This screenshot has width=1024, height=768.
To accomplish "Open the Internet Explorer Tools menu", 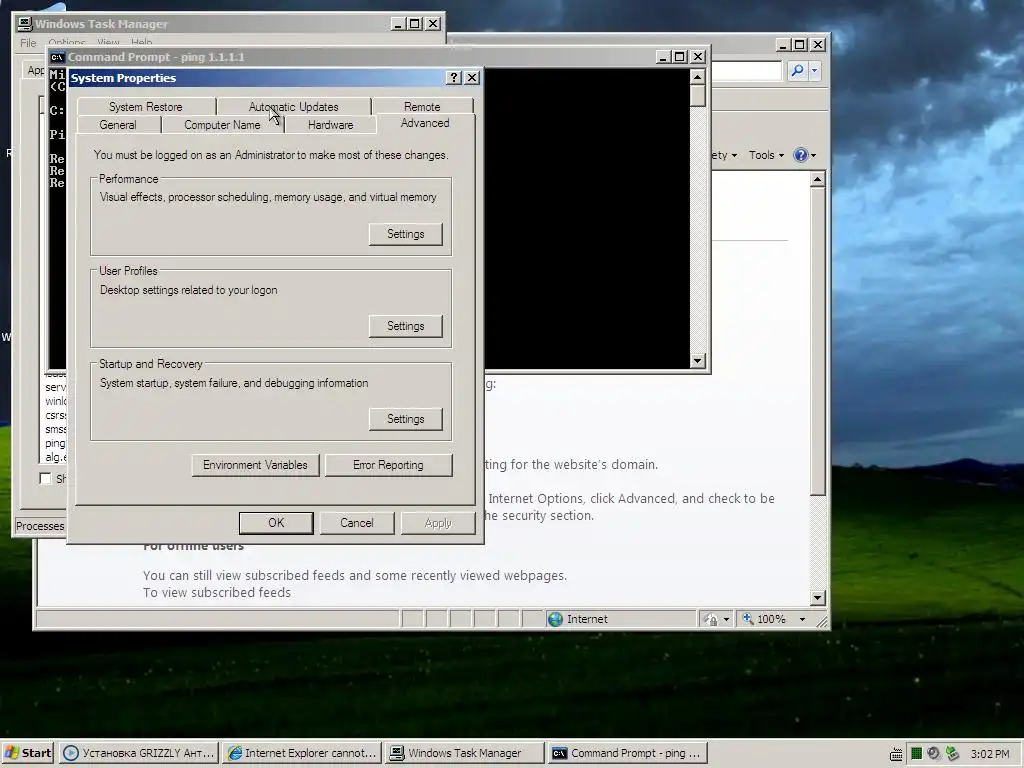I will pos(766,155).
